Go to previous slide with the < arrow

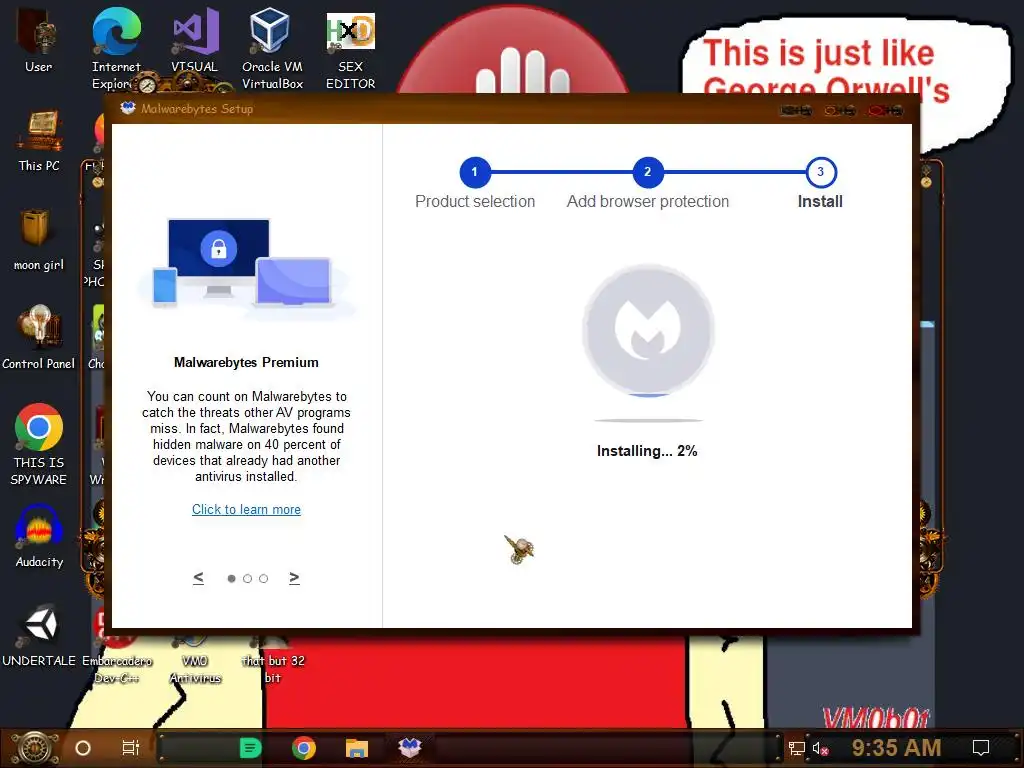[x=199, y=578]
